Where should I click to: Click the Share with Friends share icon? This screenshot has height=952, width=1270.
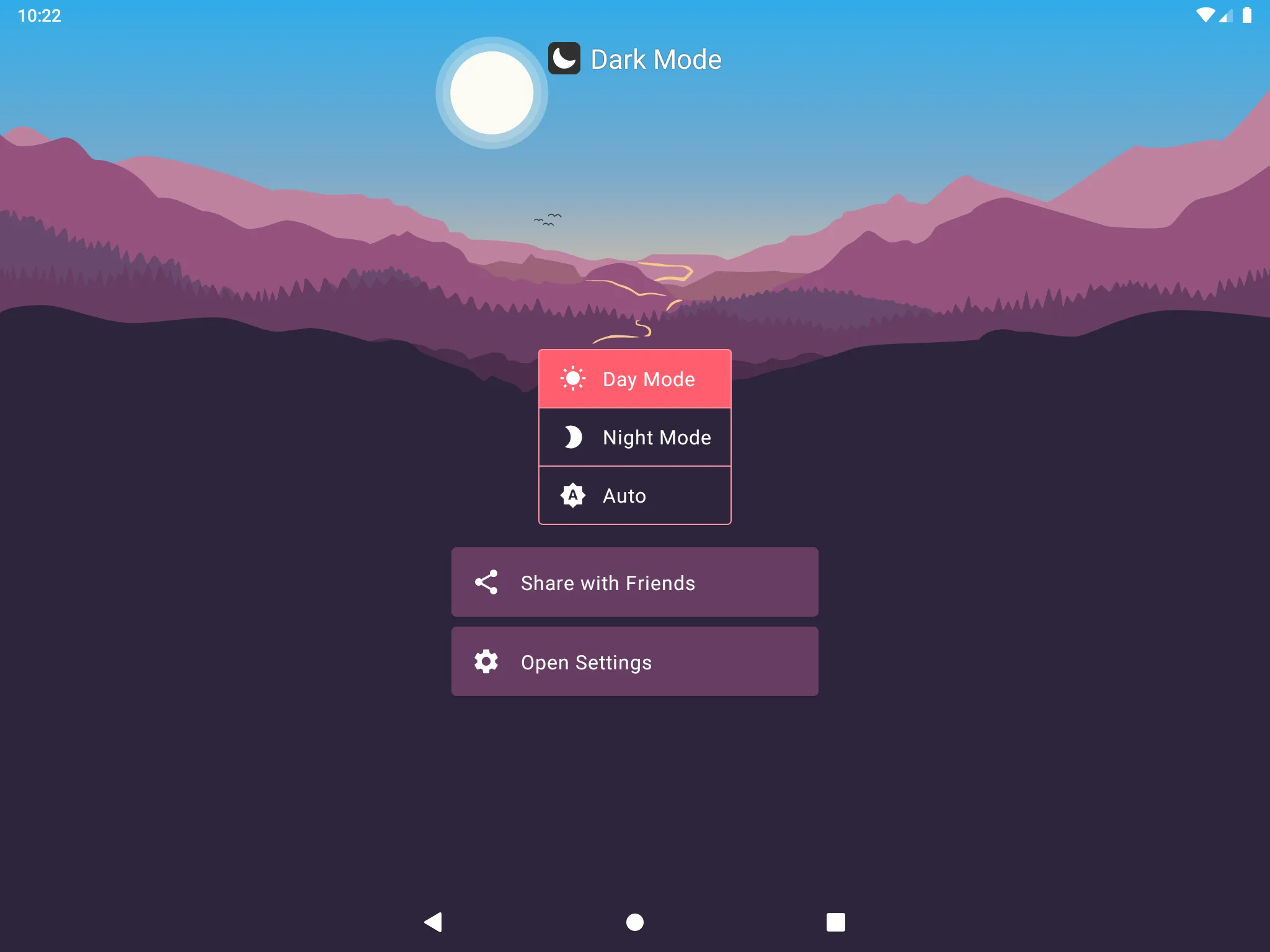486,583
